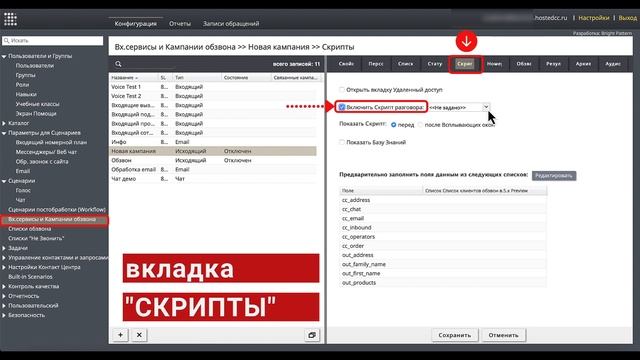Collapse the Сценарии tree section
Viewport: 640px width, 360px height.
click(4, 181)
